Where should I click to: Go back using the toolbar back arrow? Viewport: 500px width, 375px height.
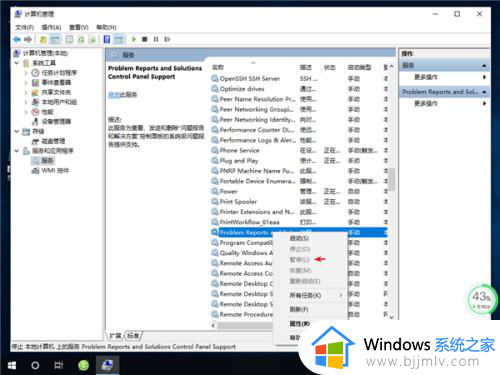pos(17,39)
